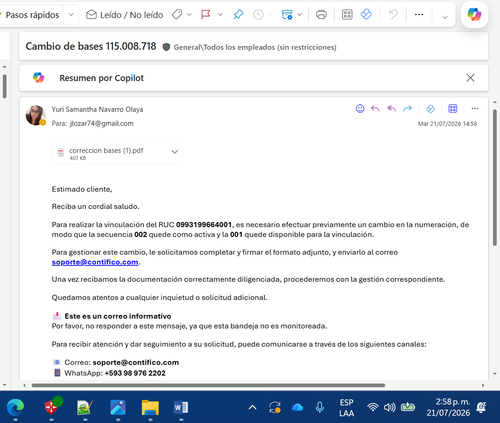Viewport: 500px width, 423px height.
Task: Expand the move-to dropdown arrow
Action: pos(299,15)
